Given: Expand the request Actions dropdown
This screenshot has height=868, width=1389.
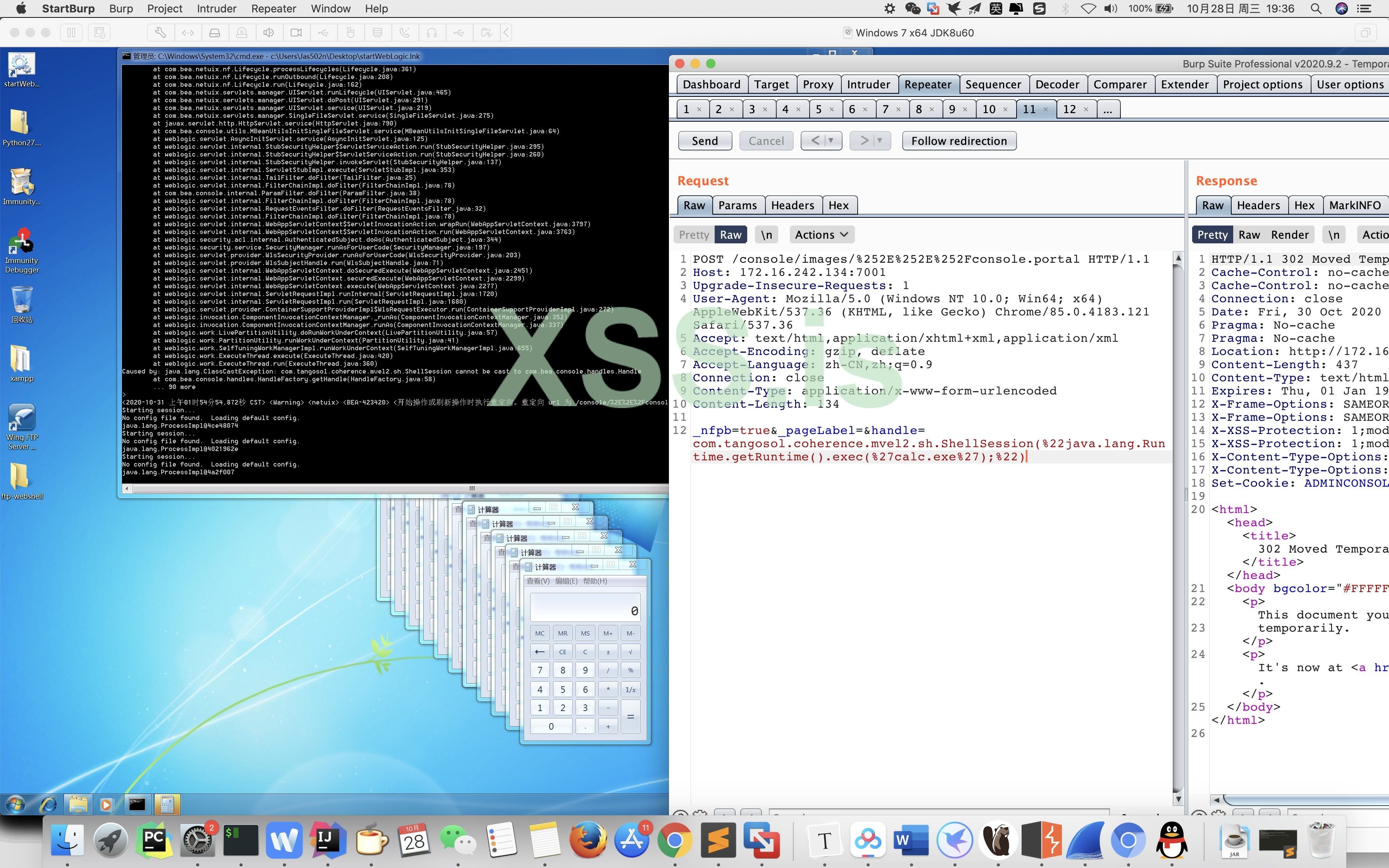Looking at the screenshot, I should pos(821,235).
